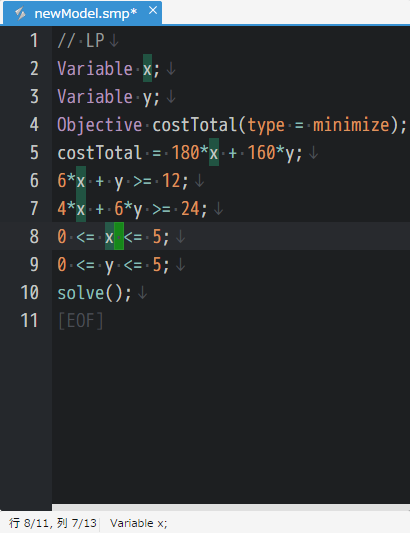The height and width of the screenshot is (533, 410).
Task: Click 'y' on the Variable y line
Action: (147, 99)
